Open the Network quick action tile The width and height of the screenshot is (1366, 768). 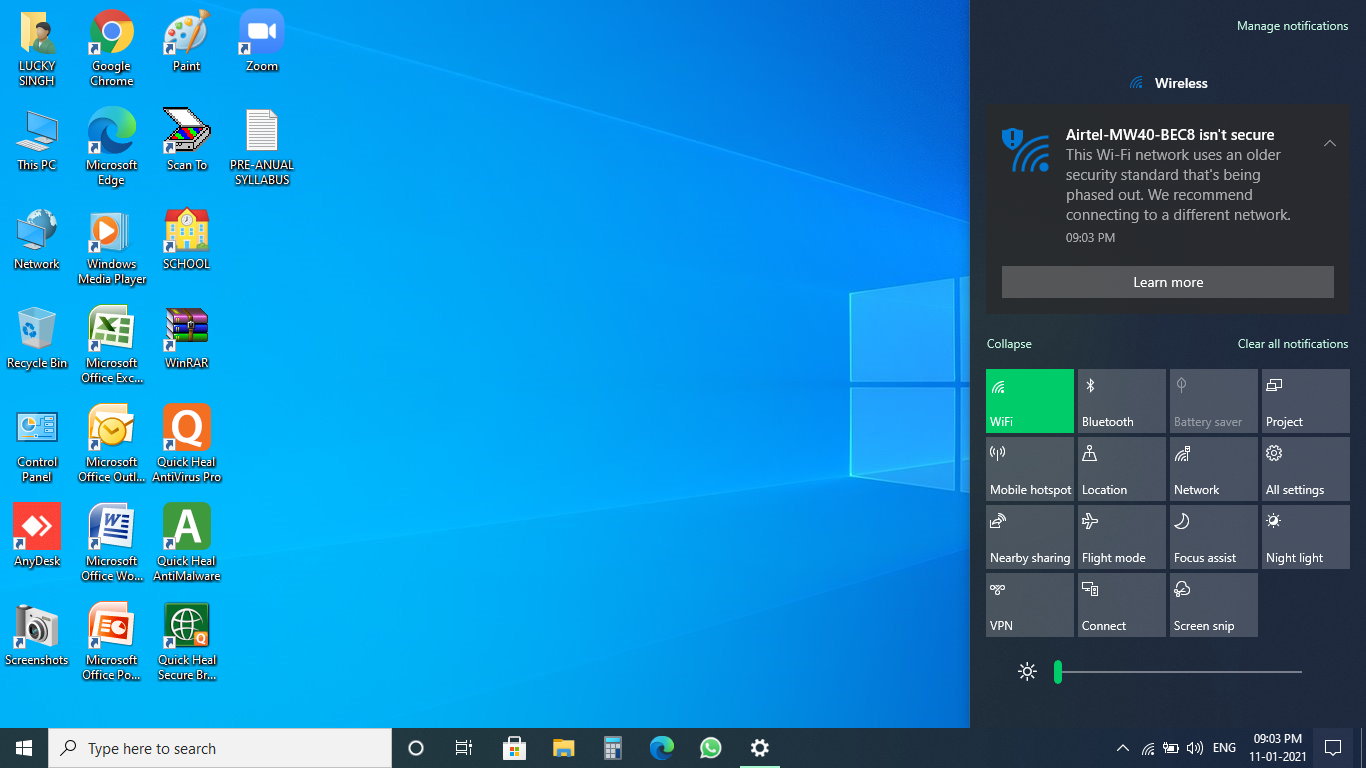pyautogui.click(x=1214, y=469)
